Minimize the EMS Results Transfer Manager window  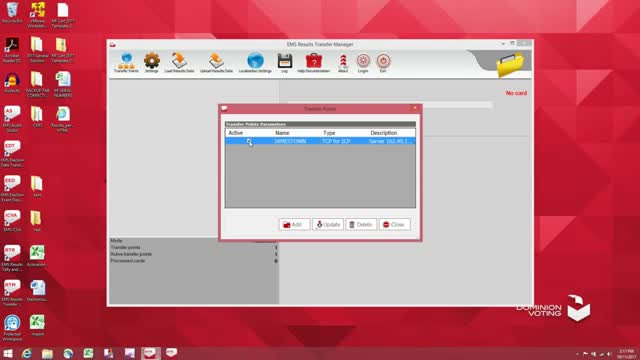tap(503, 43)
